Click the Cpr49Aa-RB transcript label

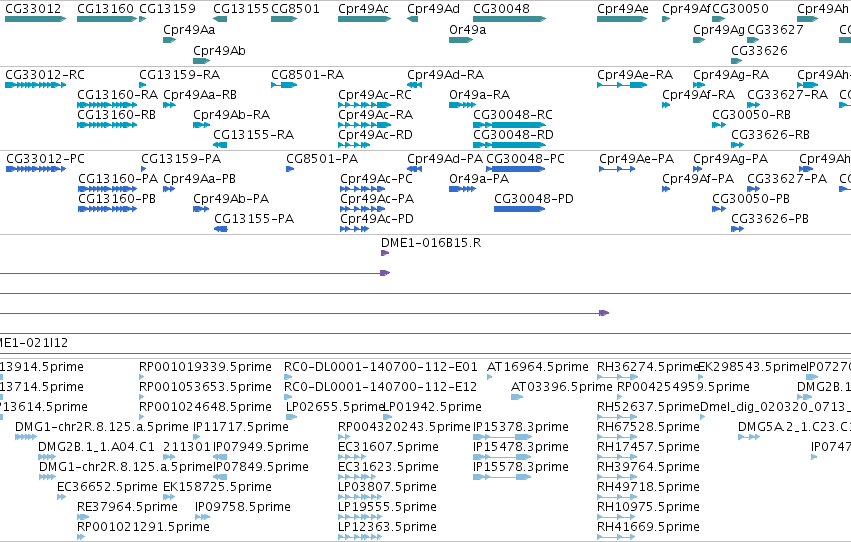[x=200, y=95]
